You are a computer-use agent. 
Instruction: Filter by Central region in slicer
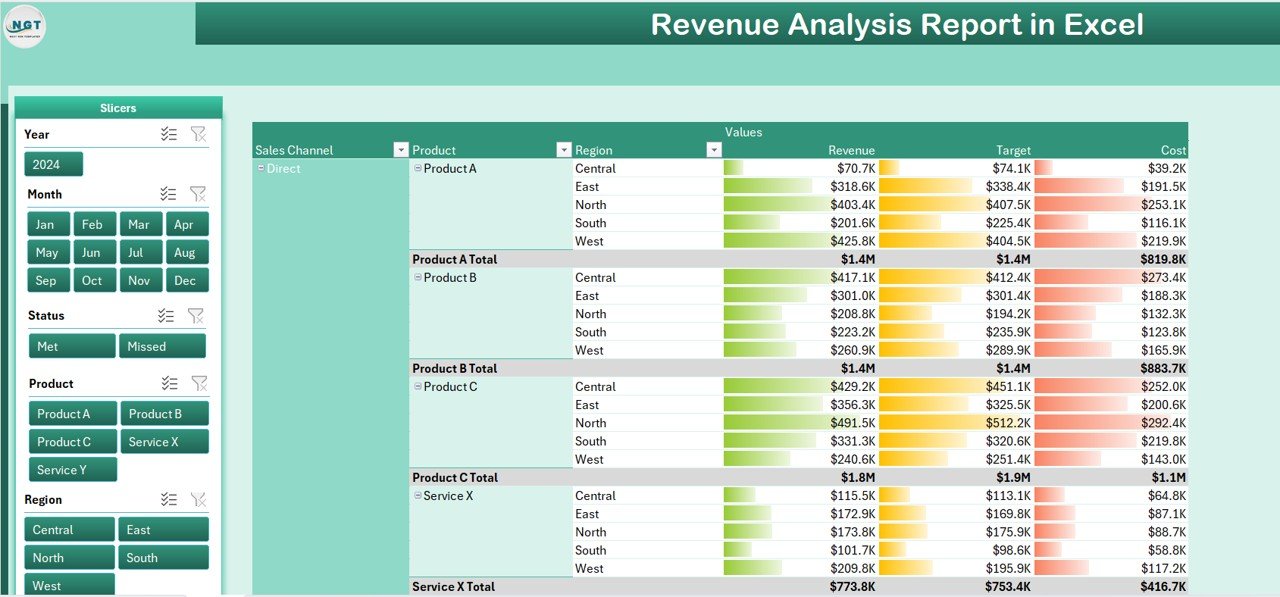70,529
